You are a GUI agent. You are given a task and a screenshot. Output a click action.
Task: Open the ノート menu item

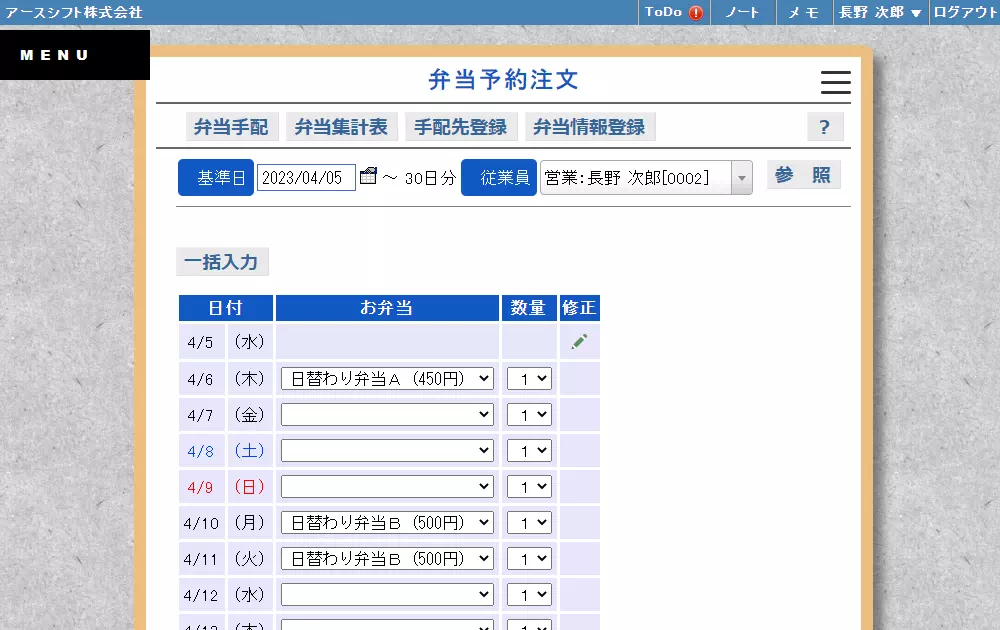pos(743,13)
